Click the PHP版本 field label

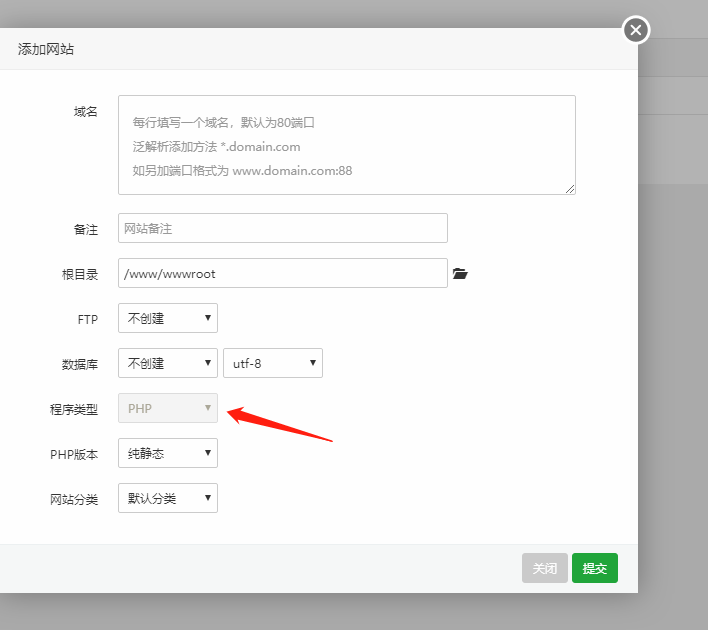coord(74,454)
